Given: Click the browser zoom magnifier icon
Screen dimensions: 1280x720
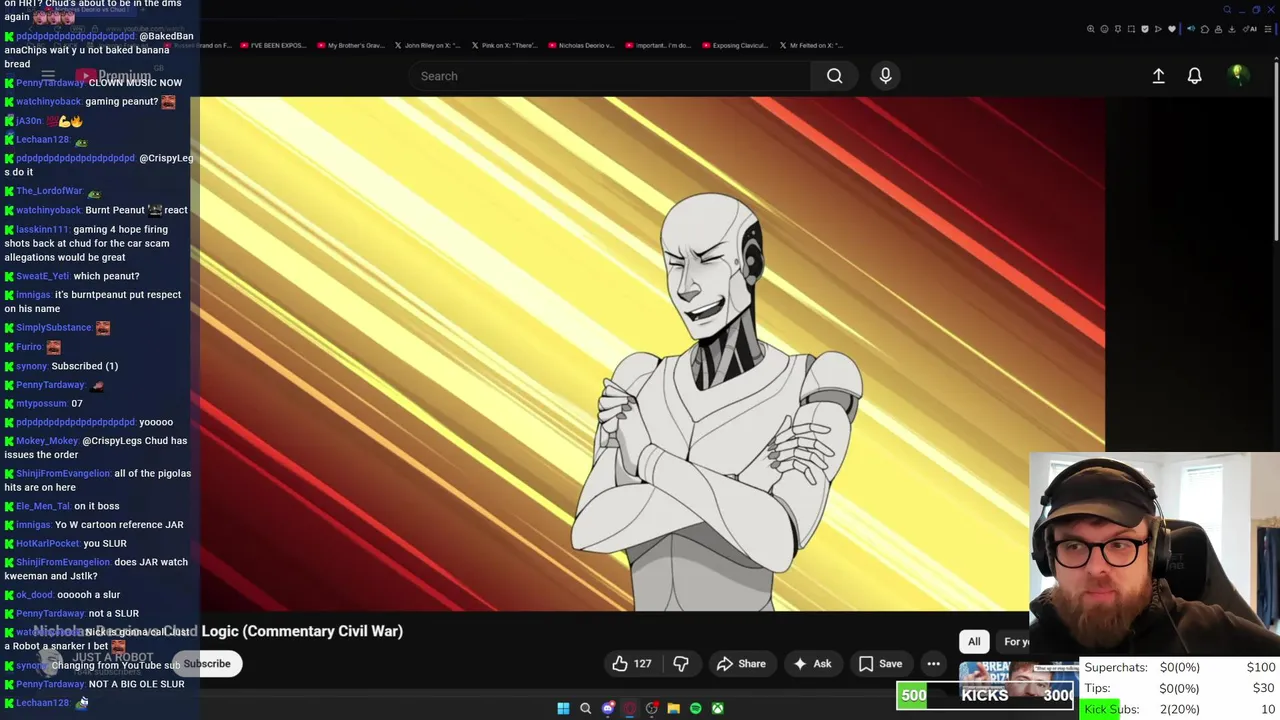Looking at the screenshot, I should pos(1091,29).
